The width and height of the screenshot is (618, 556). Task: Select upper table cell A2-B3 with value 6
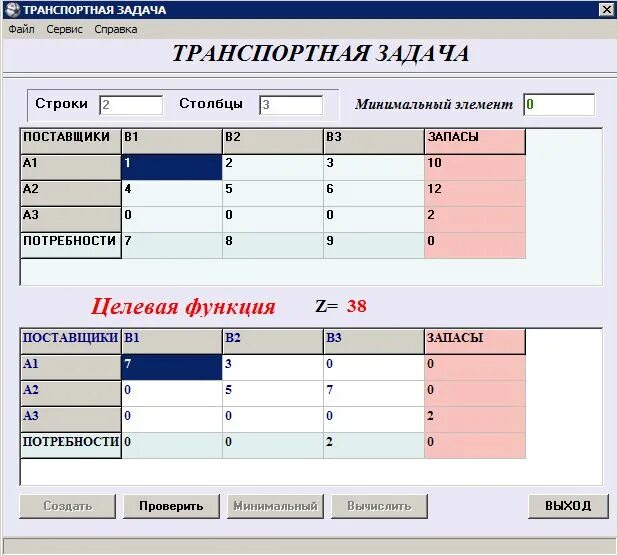[x=374, y=193]
